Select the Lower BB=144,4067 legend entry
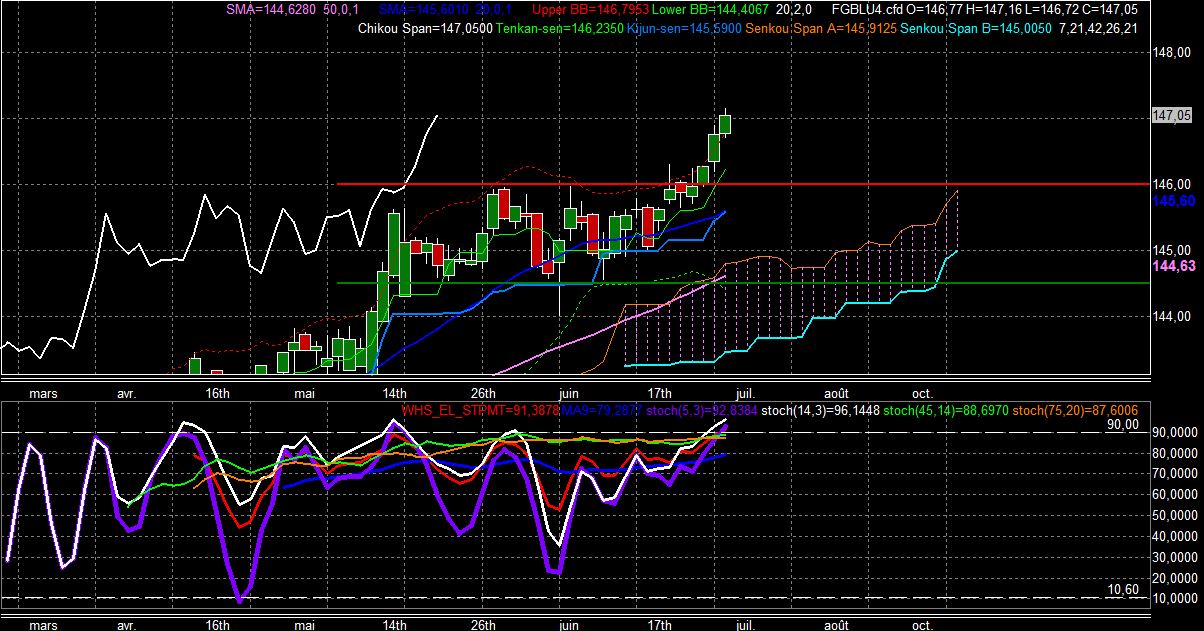1204x631 pixels. (709, 9)
